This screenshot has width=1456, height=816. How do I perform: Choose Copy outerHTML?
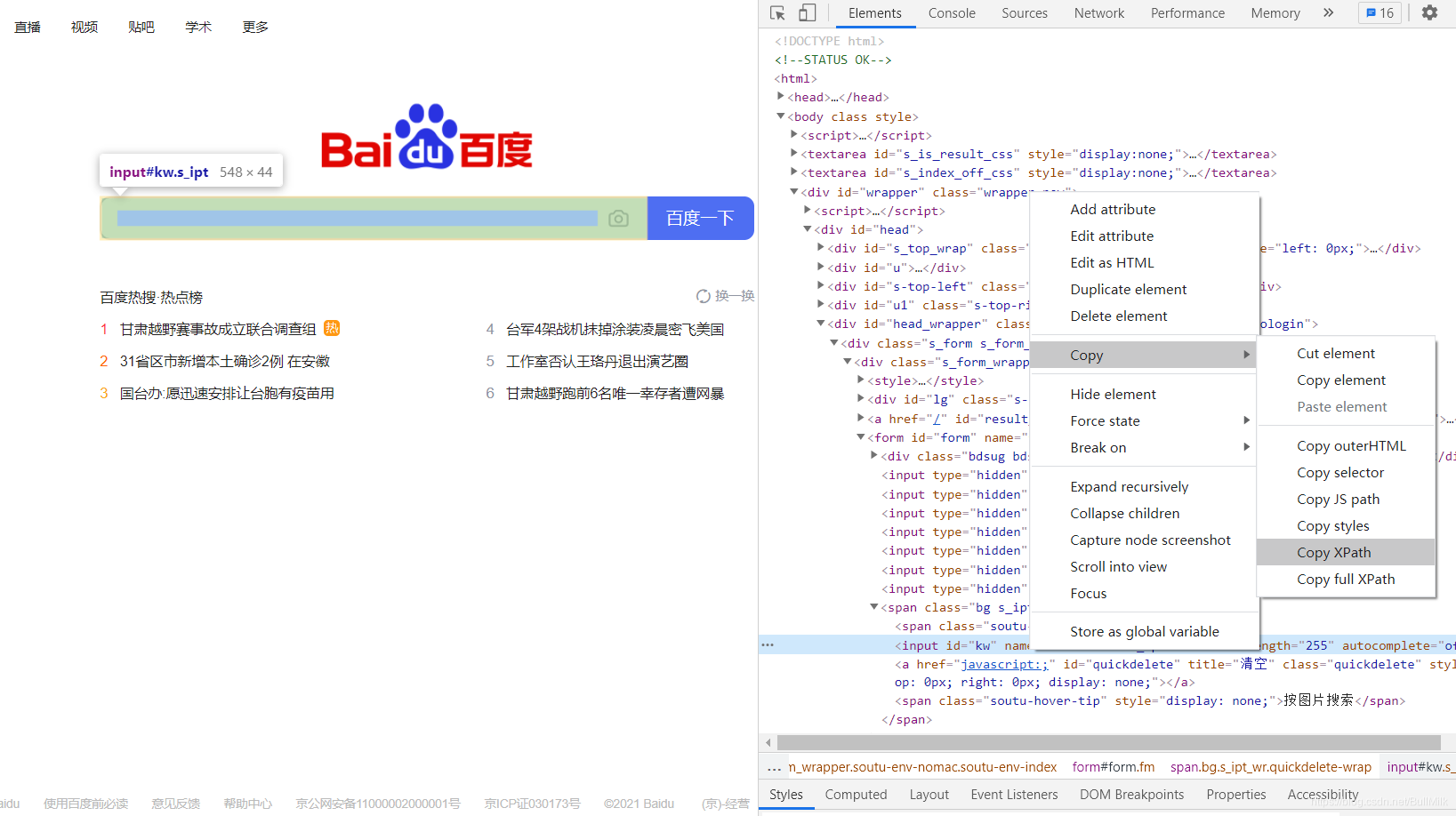(1346, 445)
